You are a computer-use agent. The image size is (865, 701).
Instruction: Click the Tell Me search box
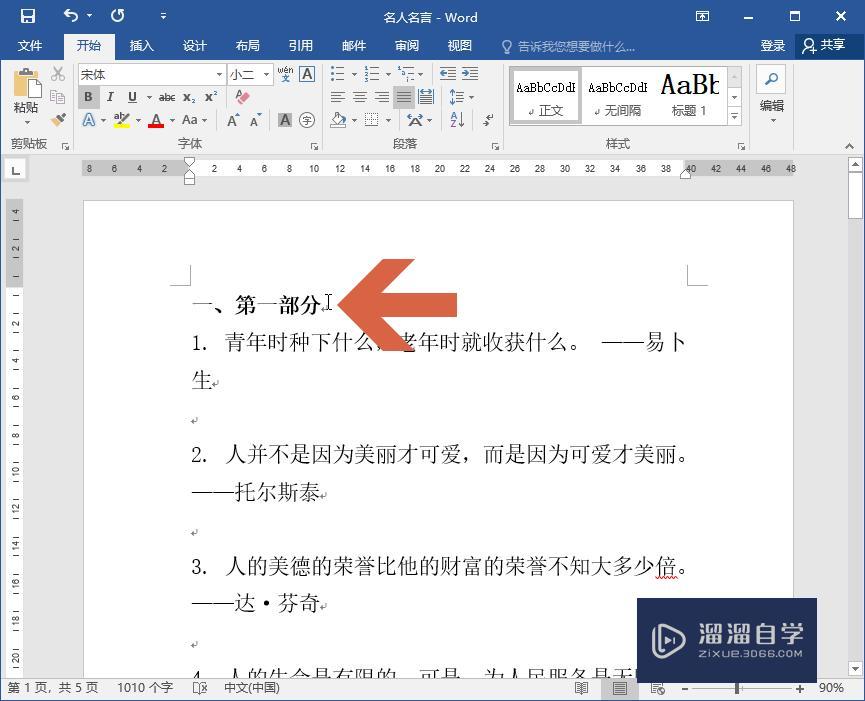pyautogui.click(x=569, y=46)
